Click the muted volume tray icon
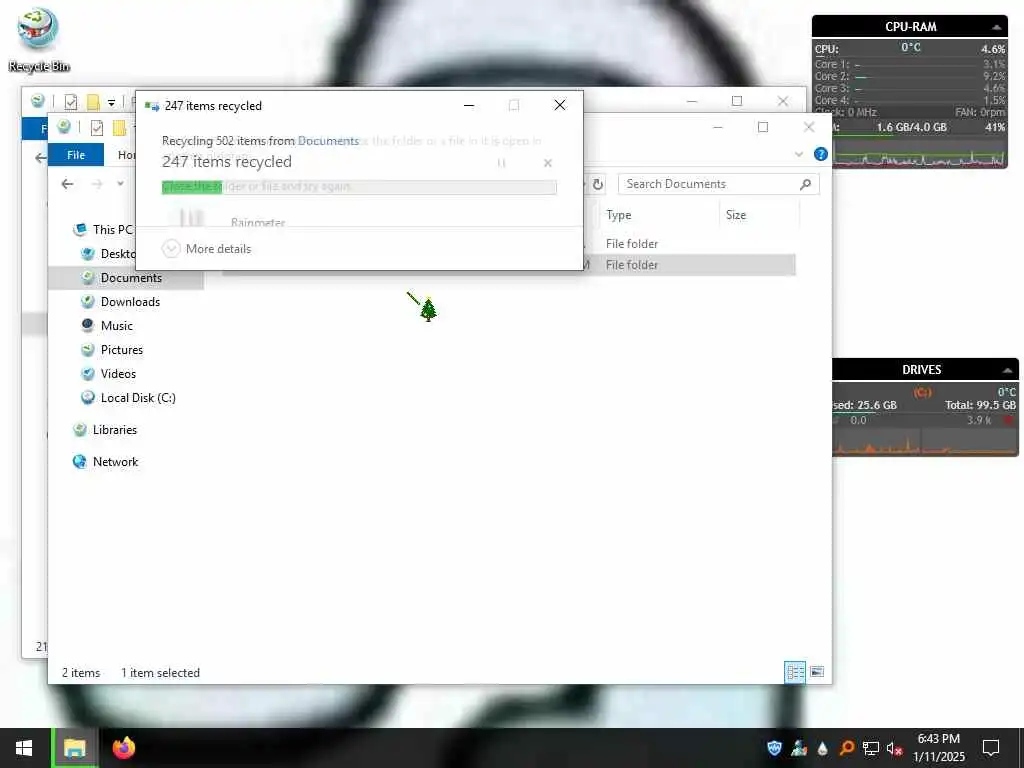 click(x=895, y=748)
